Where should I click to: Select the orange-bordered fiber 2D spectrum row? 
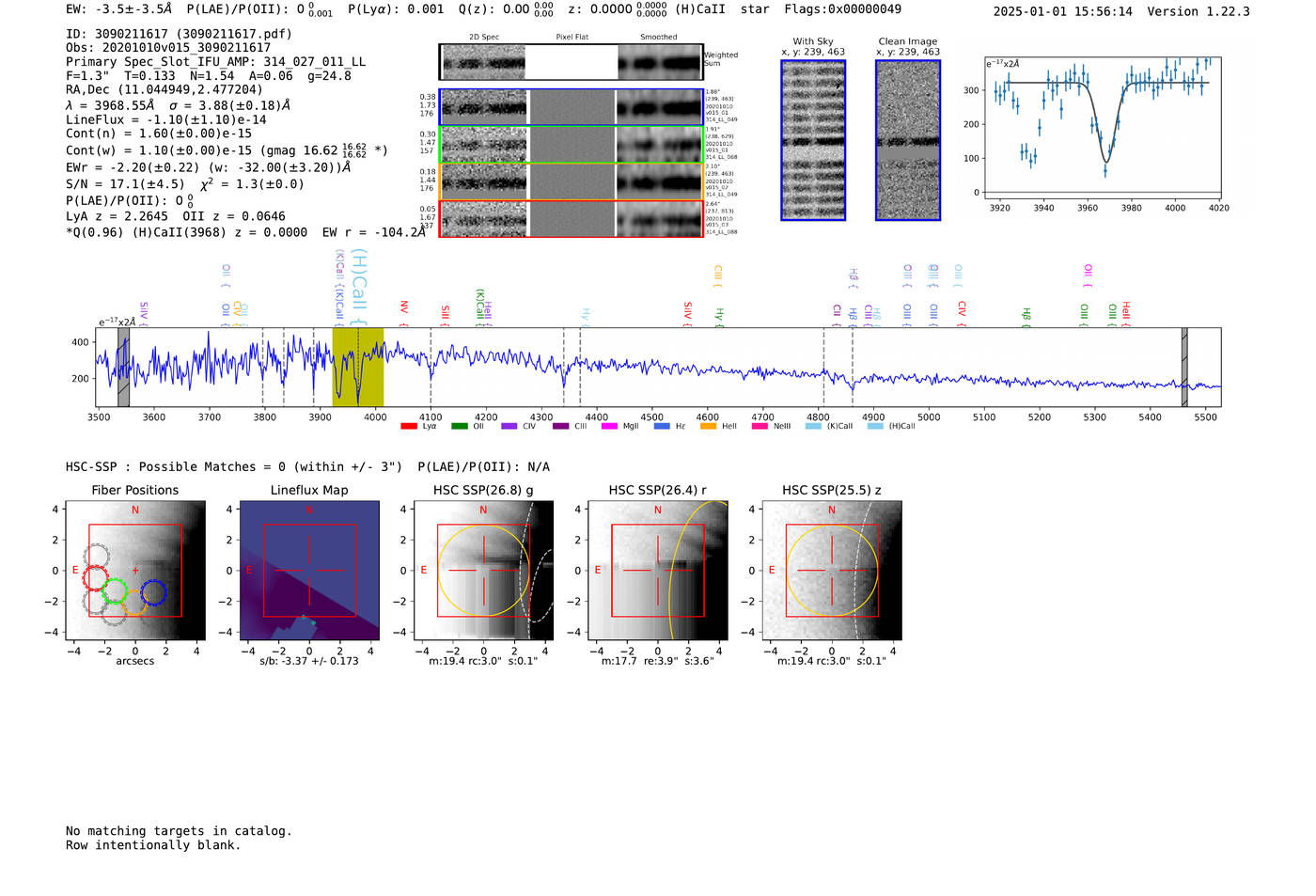pyautogui.click(x=571, y=181)
